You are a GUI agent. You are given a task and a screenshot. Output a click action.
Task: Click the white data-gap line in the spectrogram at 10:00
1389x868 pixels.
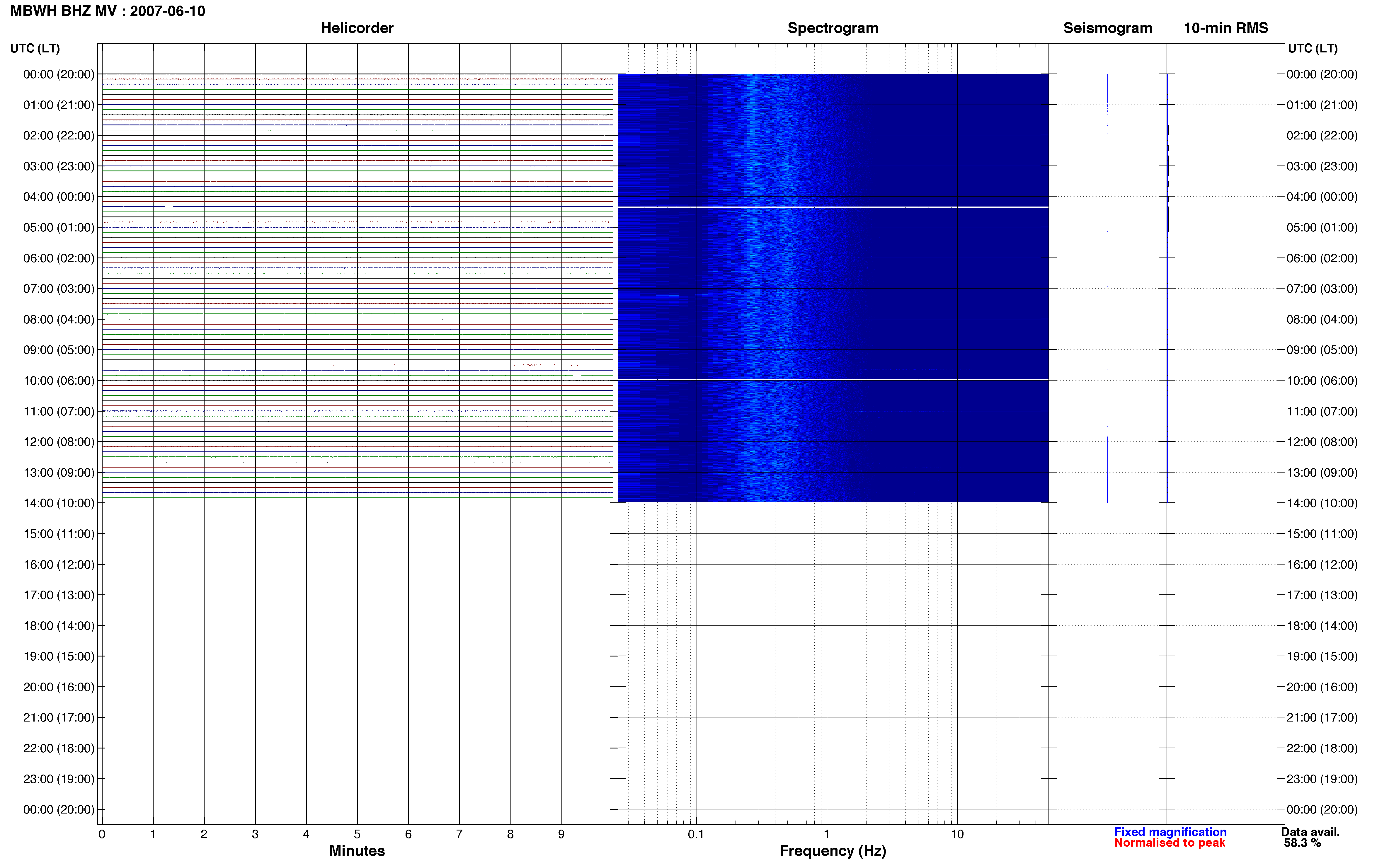click(x=833, y=379)
